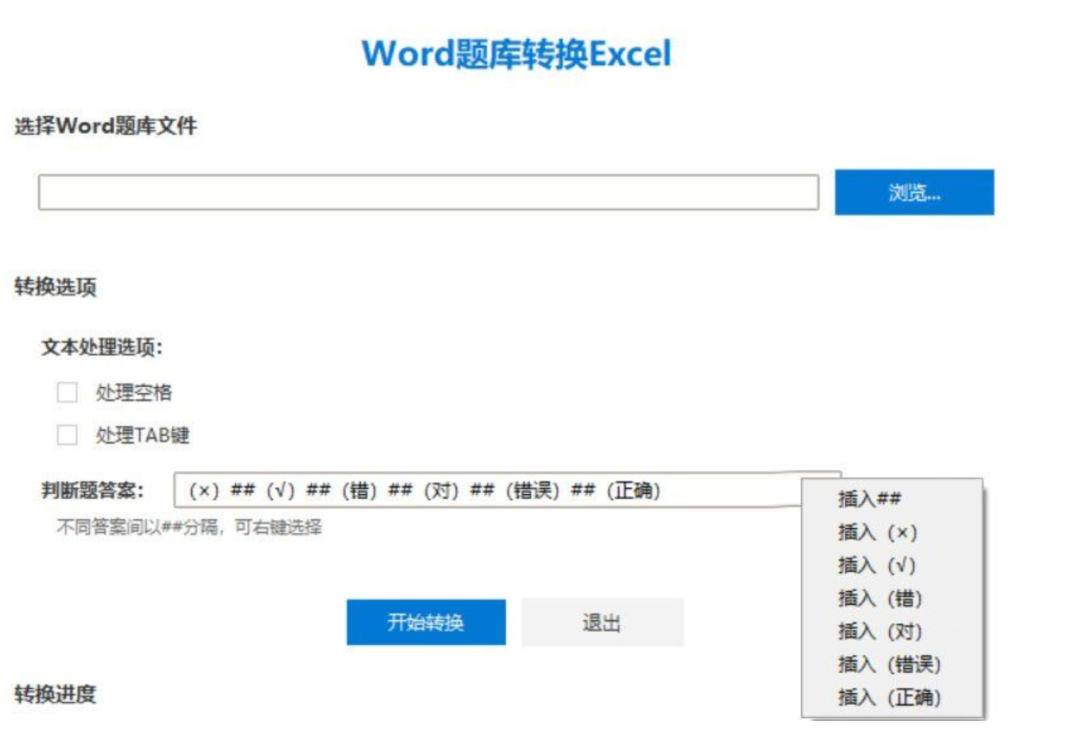
Task: Enable the 处理TAB键 checkbox
Action: [66, 436]
